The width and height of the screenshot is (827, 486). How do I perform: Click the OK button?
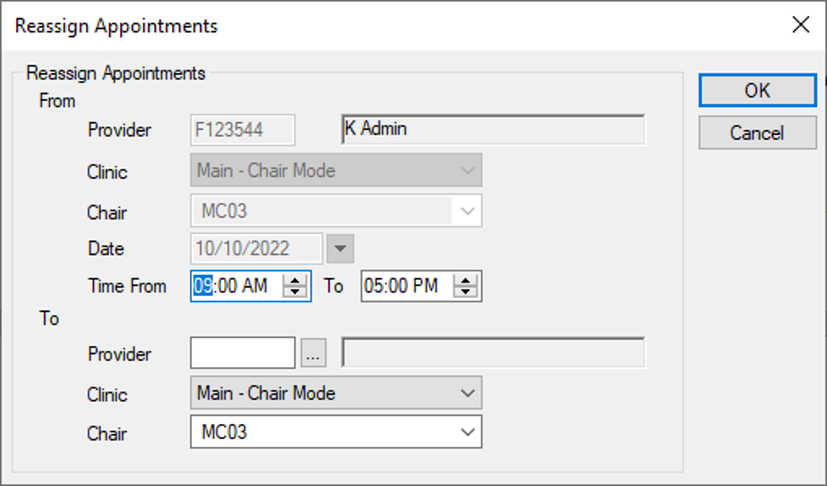tap(757, 90)
